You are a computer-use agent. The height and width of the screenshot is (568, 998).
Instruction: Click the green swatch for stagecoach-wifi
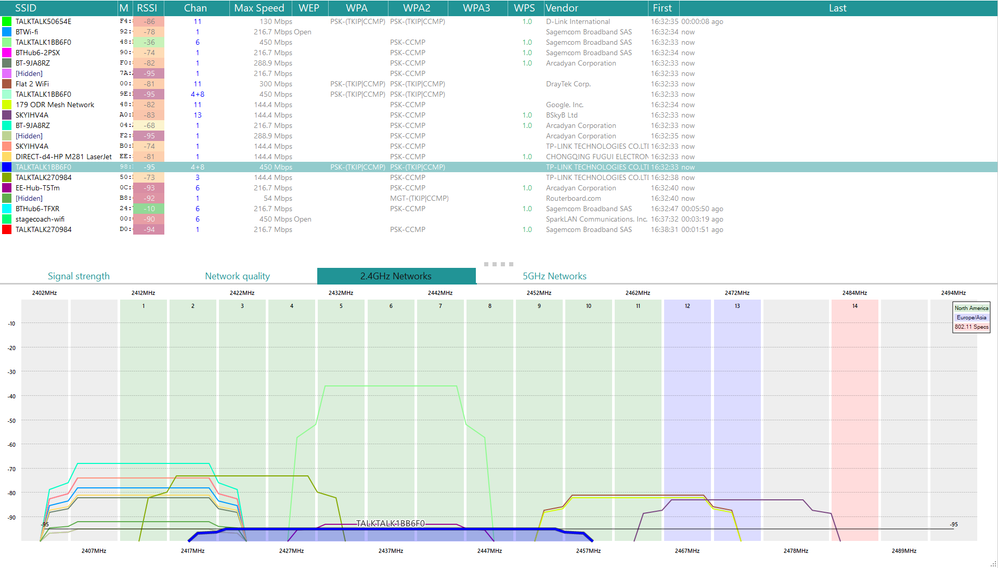6,219
